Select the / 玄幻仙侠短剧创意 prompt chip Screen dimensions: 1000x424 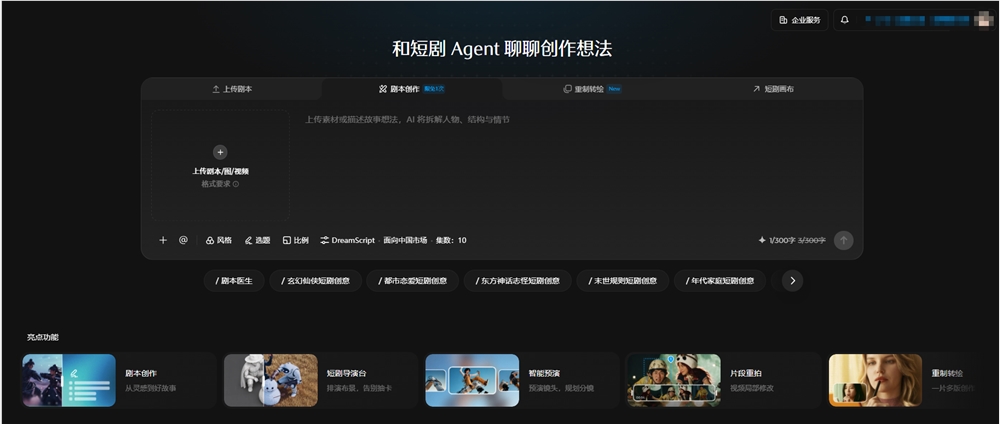(316, 281)
